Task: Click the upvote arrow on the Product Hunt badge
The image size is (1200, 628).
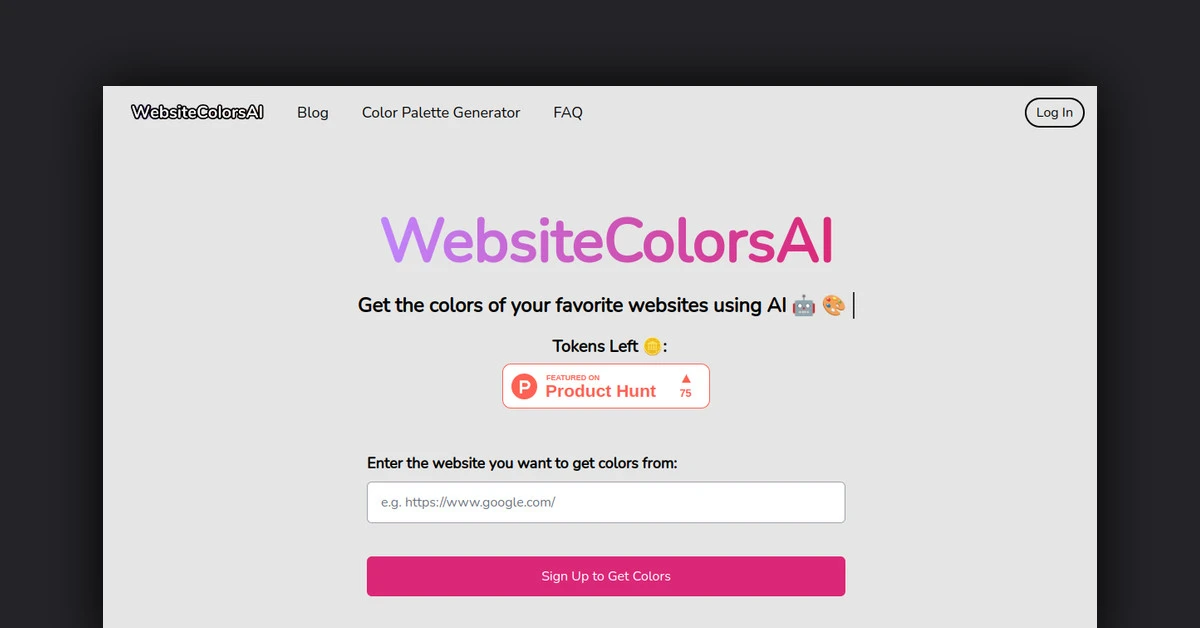Action: pos(685,378)
